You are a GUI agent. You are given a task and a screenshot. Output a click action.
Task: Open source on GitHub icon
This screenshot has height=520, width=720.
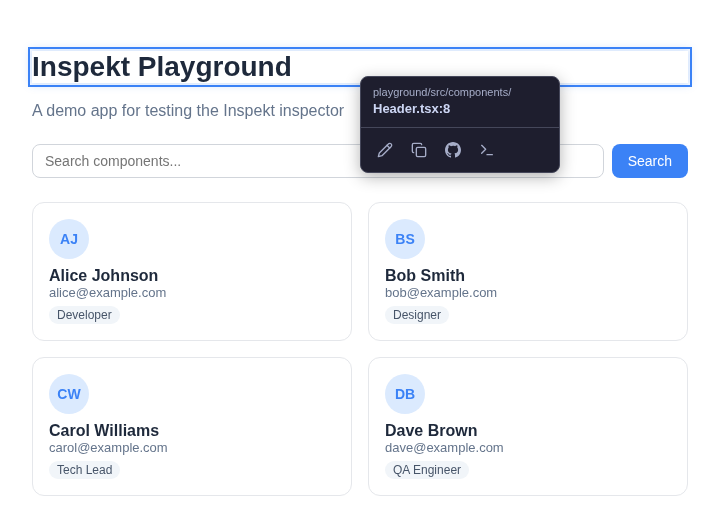click(453, 150)
